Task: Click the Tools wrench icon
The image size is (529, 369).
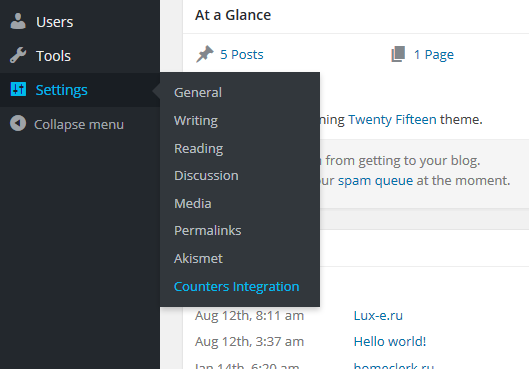Action: 18,55
